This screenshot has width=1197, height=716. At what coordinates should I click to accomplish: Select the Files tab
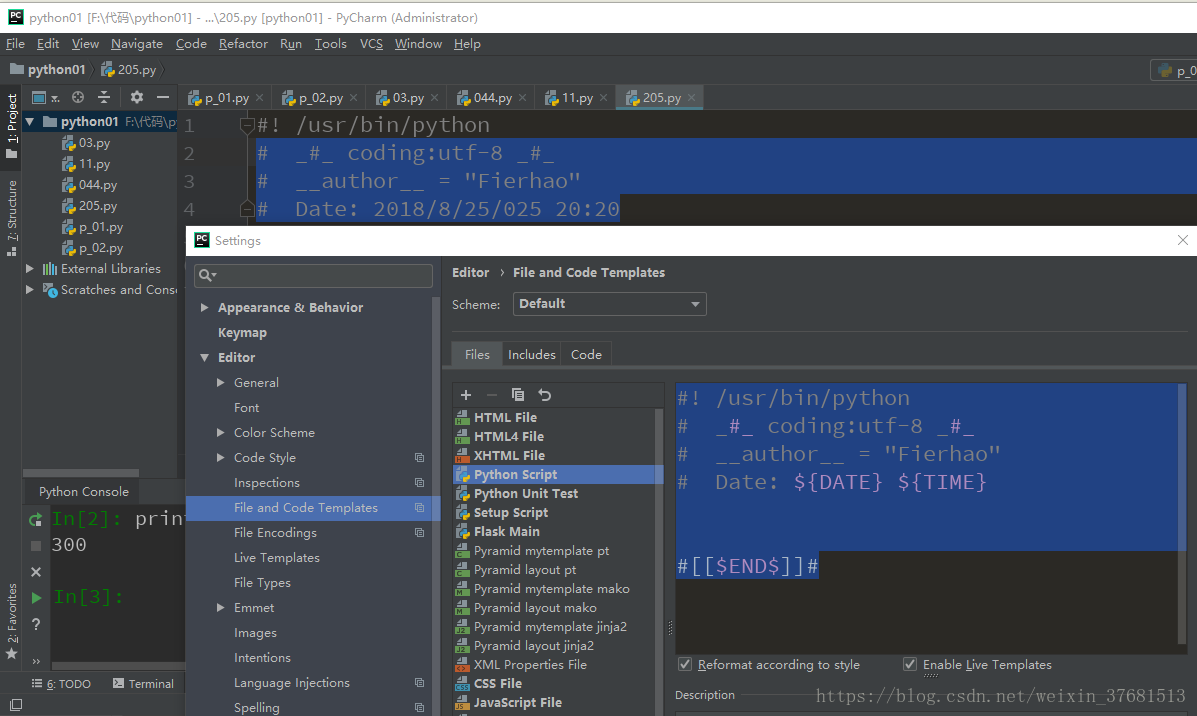[477, 354]
